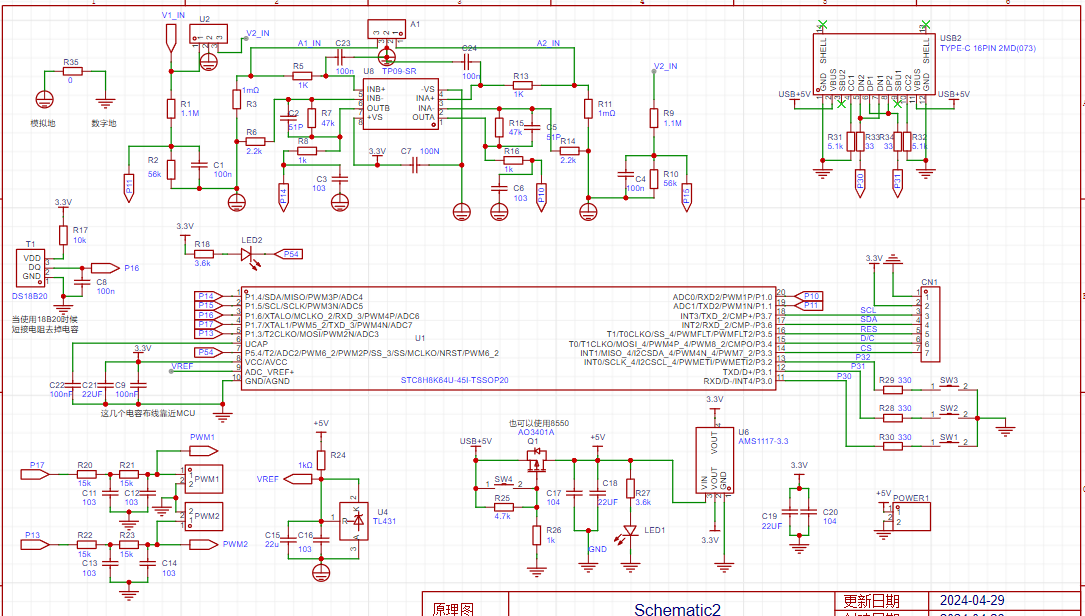Click the DS18B20 part name text
The width and height of the screenshot is (1085, 616).
pyautogui.click(x=30, y=296)
